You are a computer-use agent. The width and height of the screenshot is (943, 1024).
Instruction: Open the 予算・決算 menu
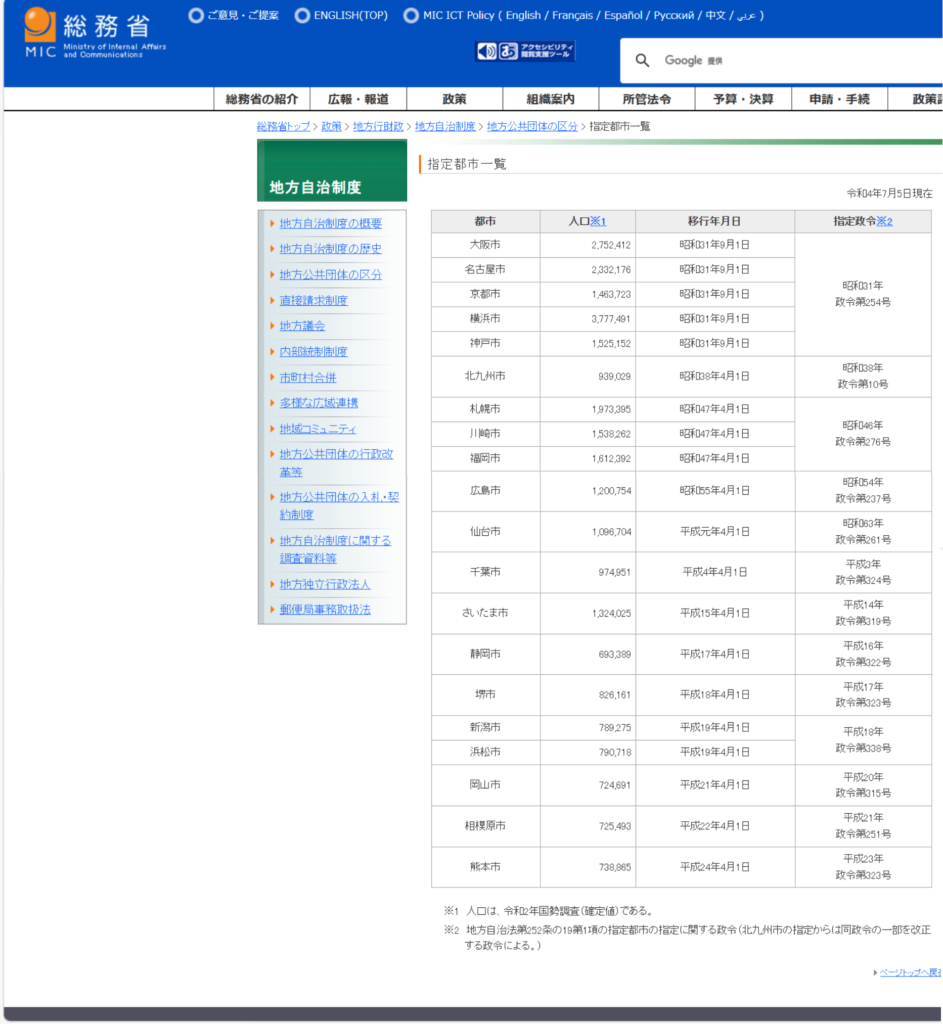[x=743, y=99]
